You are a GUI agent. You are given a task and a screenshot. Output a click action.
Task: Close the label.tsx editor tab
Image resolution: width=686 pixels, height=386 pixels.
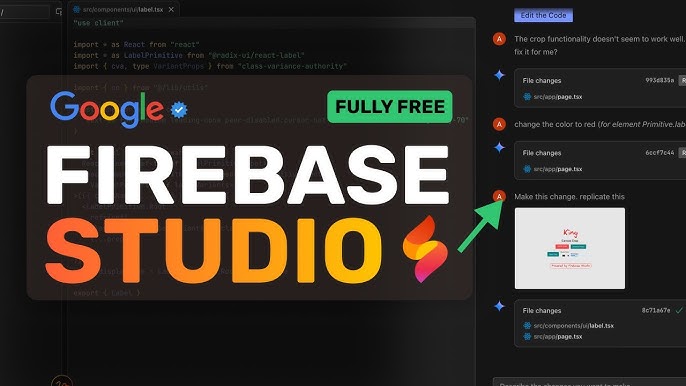click(x=171, y=9)
